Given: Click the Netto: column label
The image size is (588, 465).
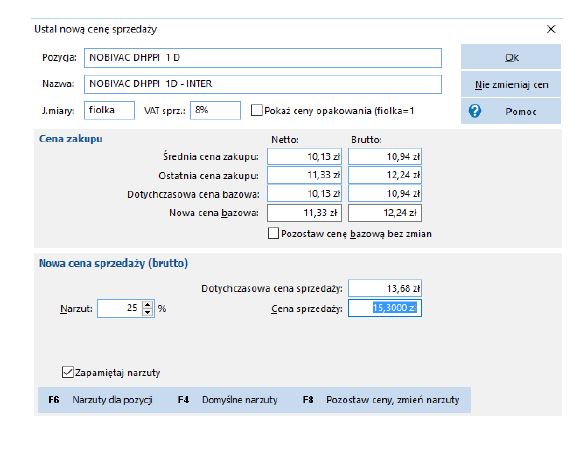Looking at the screenshot, I should click(x=285, y=140).
